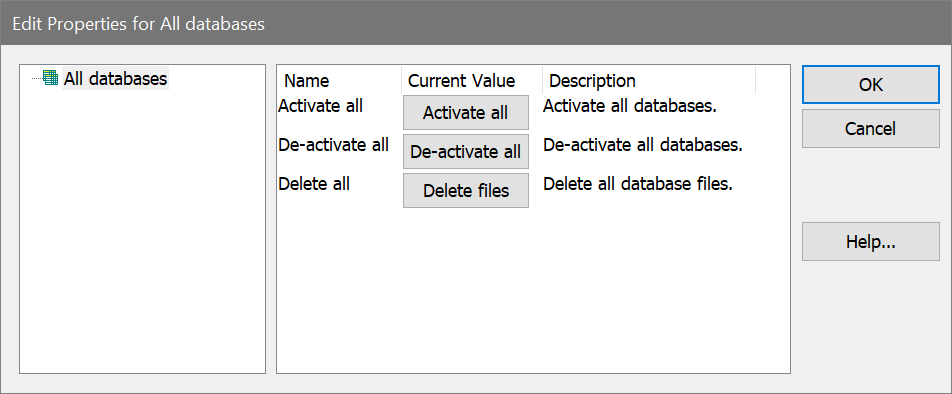Select the 'Delete all' name cell

(x=314, y=184)
